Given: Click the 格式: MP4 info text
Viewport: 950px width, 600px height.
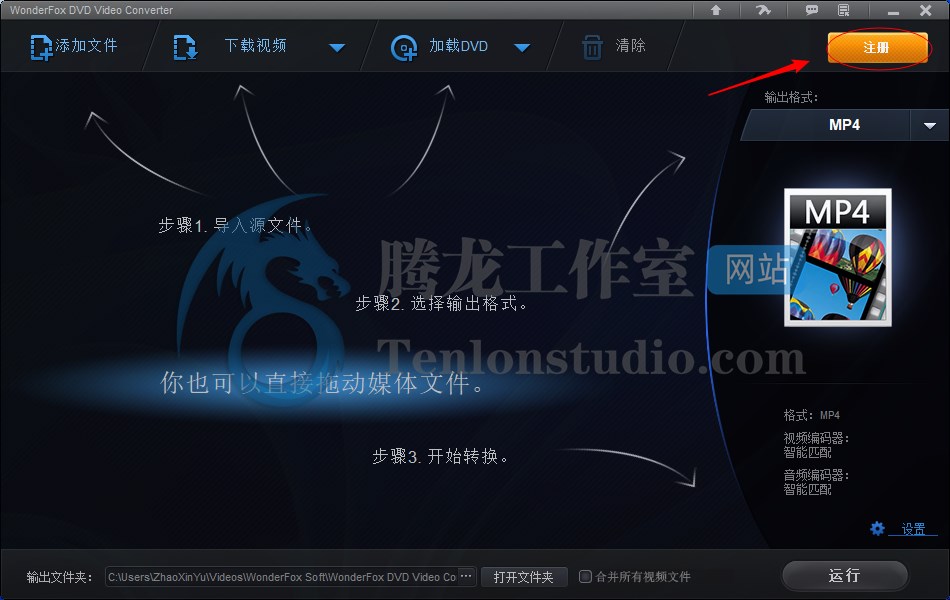Looking at the screenshot, I should click(x=811, y=415).
